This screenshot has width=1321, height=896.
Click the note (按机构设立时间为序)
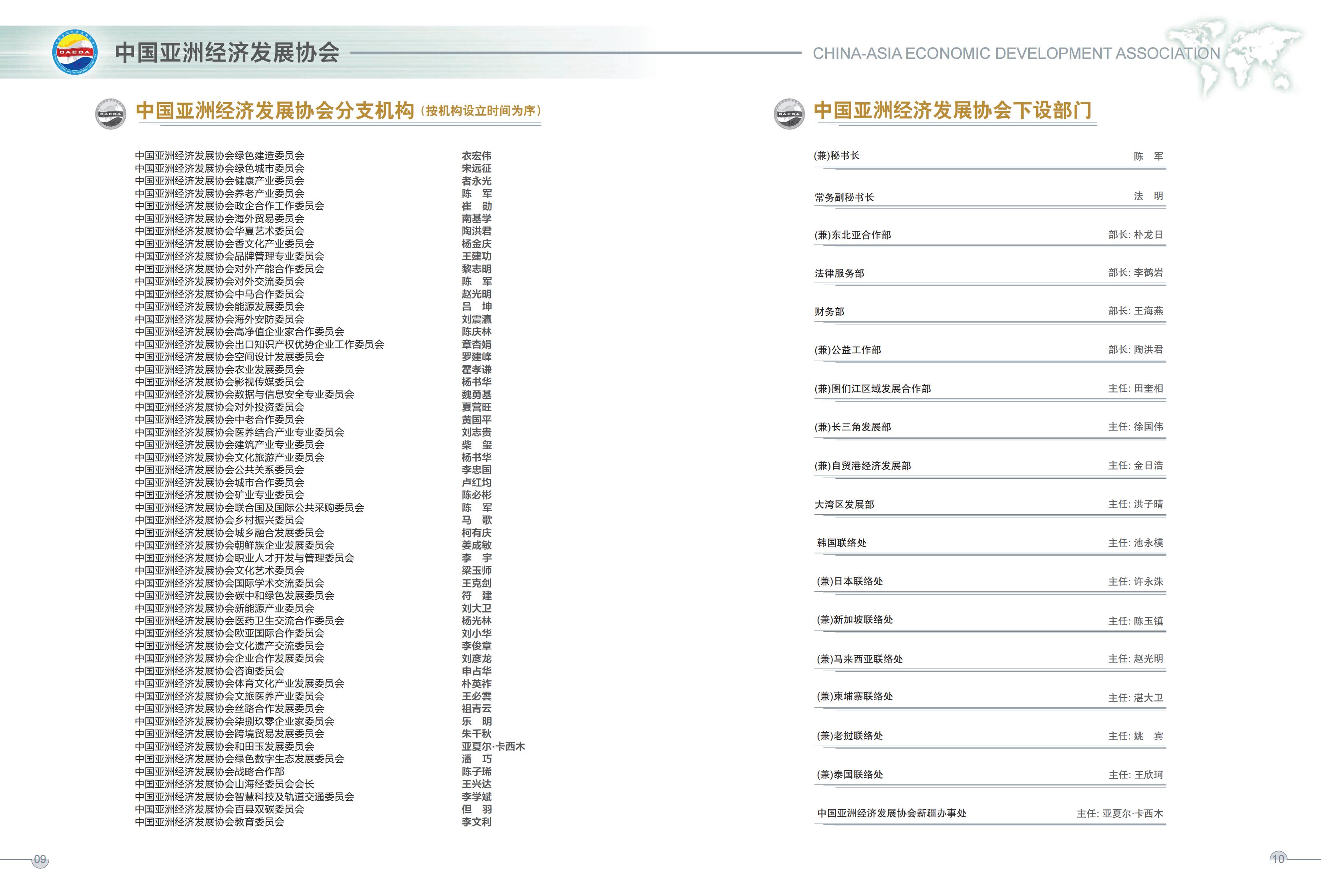click(x=480, y=111)
